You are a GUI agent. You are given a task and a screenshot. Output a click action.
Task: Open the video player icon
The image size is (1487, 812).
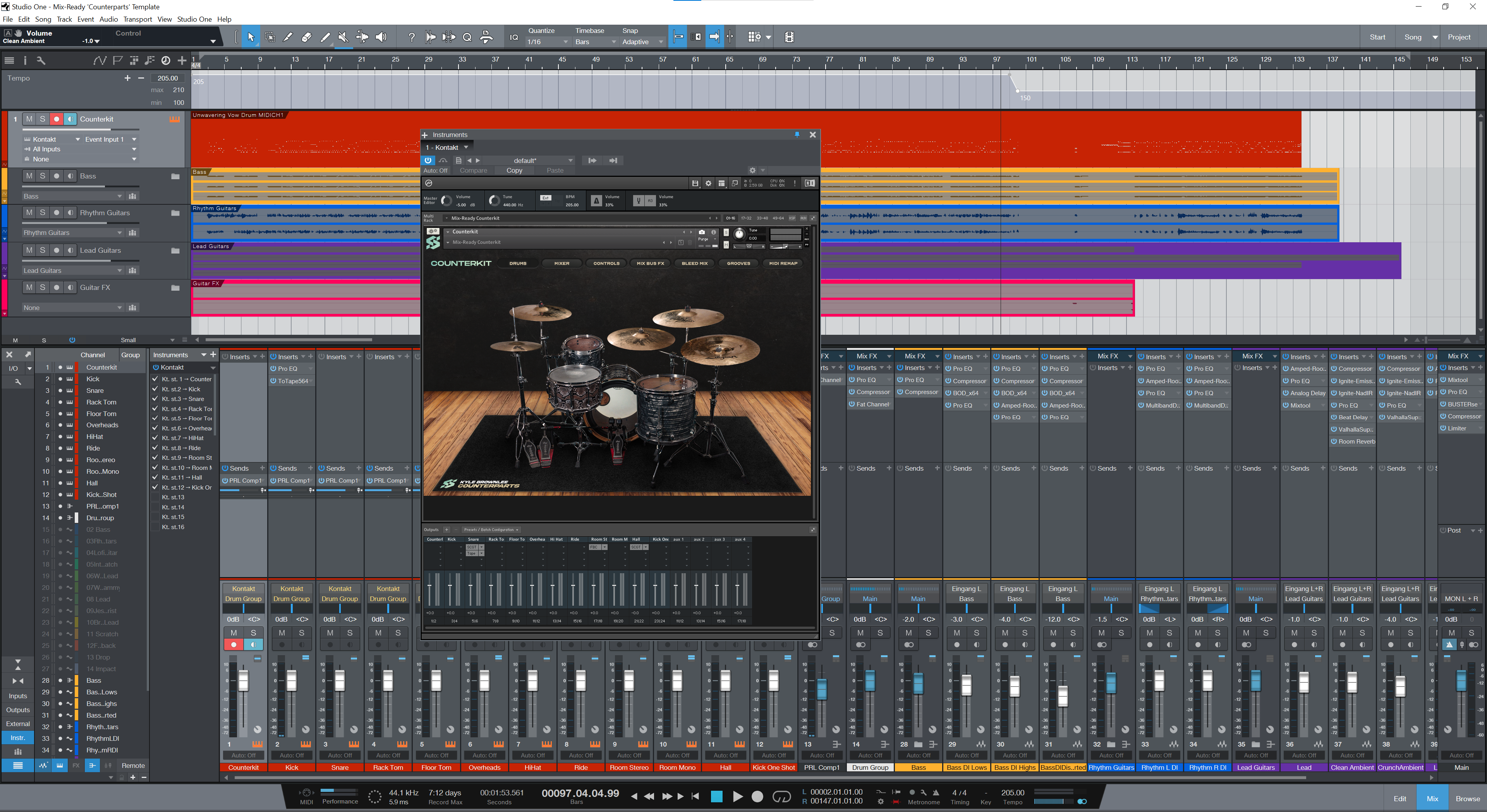tap(789, 38)
